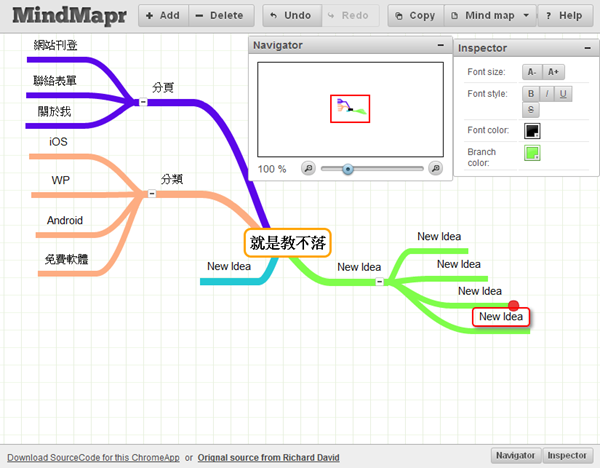Increase font size with A+ button
Screen dimensions: 600x468
(x=553, y=72)
